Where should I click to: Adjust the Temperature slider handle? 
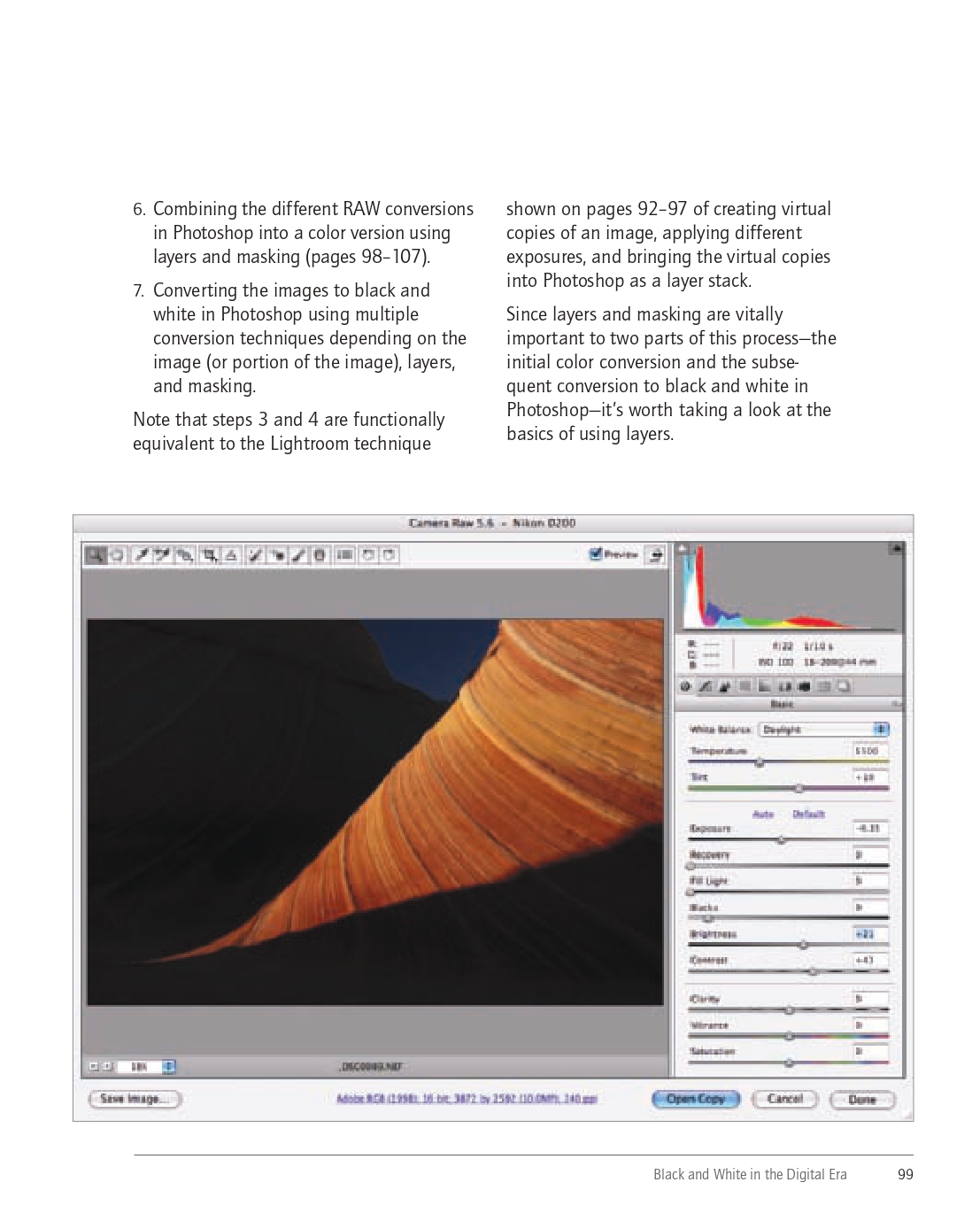759,762
